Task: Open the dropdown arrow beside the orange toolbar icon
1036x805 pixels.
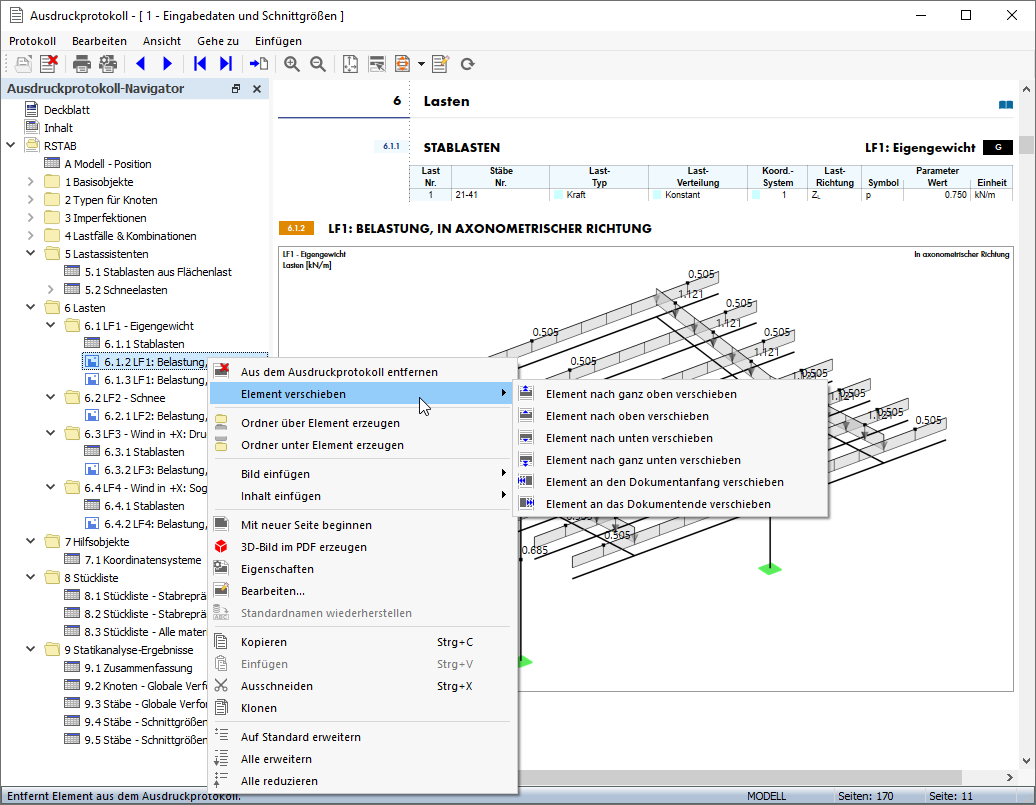Action: 421,64
